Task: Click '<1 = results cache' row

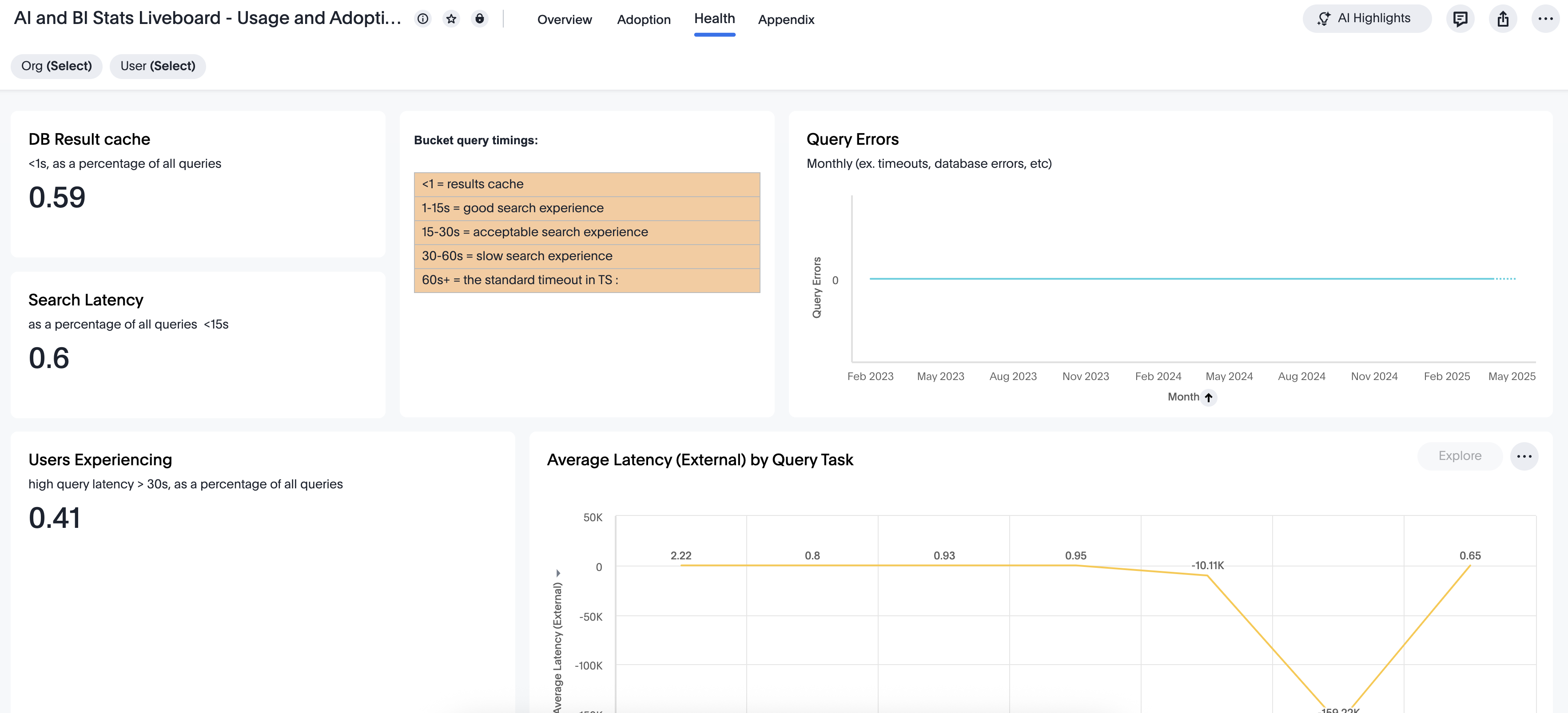Action: (x=587, y=184)
